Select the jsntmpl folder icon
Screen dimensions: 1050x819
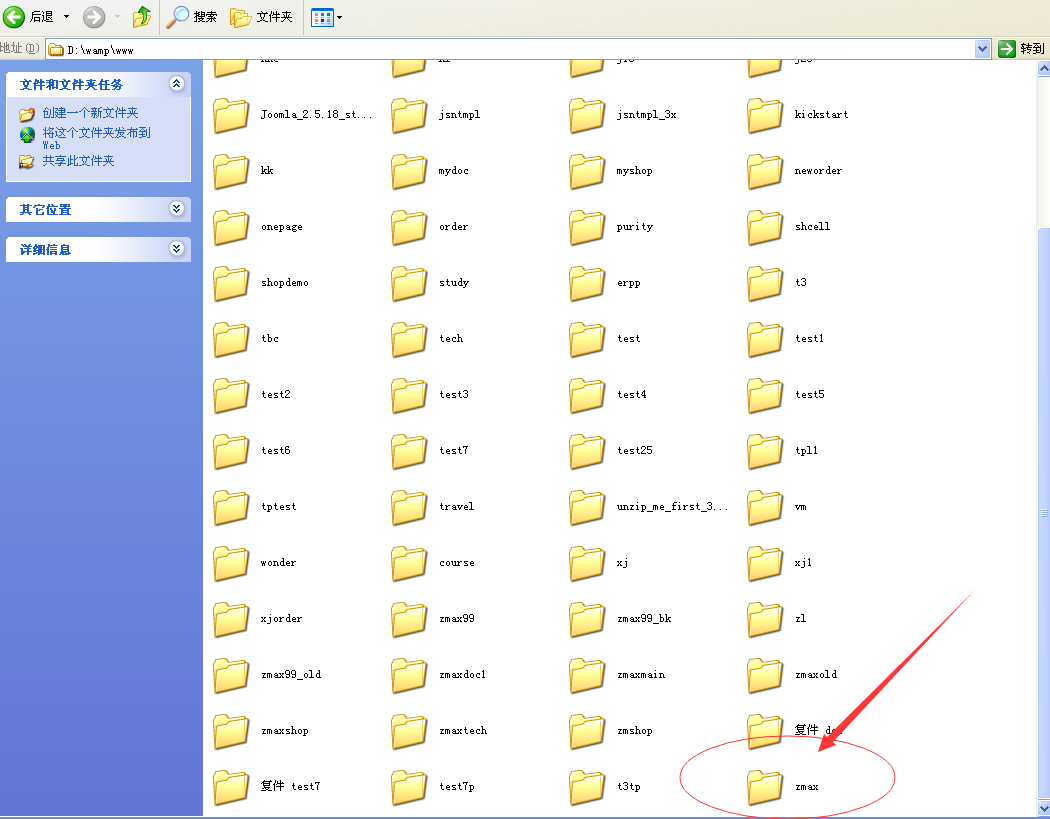[409, 115]
